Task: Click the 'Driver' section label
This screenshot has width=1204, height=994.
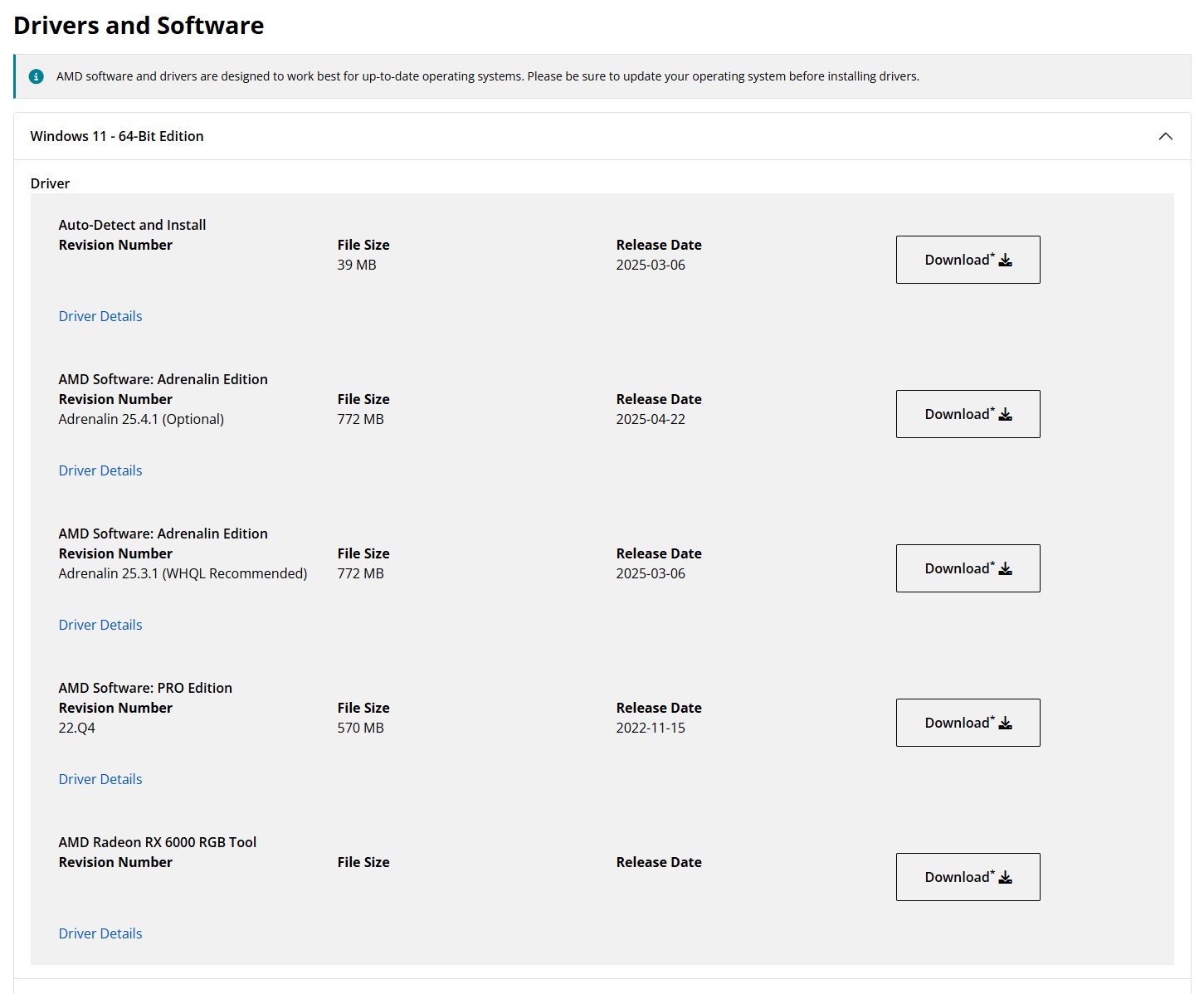Action: click(50, 183)
